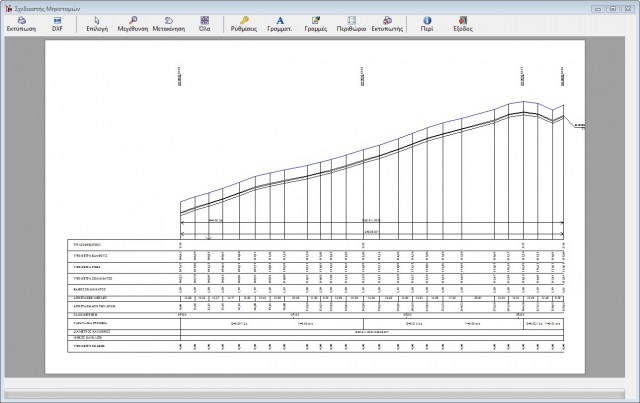The width and height of the screenshot is (640, 403).
Task: Open the Περιθώρια margins settings
Action: click(x=351, y=22)
